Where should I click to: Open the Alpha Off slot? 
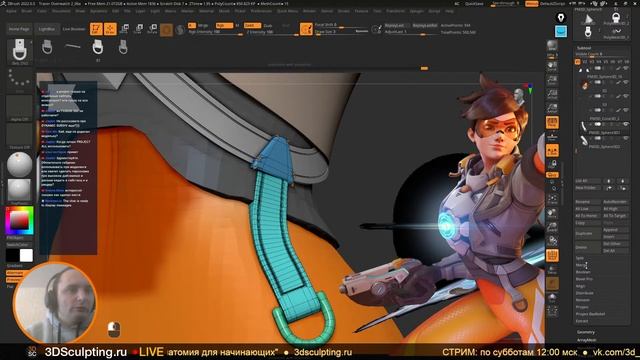click(19, 108)
